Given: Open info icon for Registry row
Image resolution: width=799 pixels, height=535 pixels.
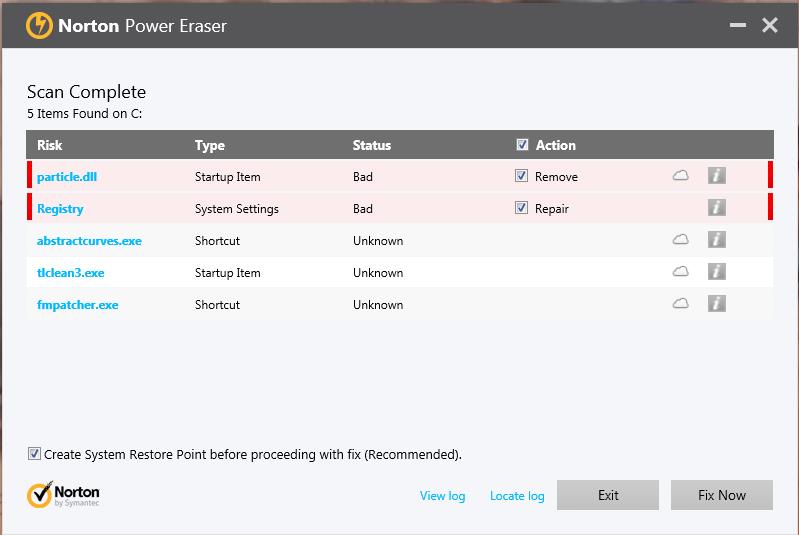Looking at the screenshot, I should [716, 208].
